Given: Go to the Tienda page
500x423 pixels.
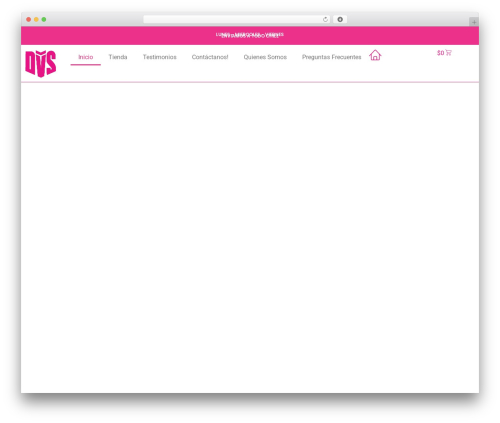Looking at the screenshot, I should pyautogui.click(x=118, y=57).
